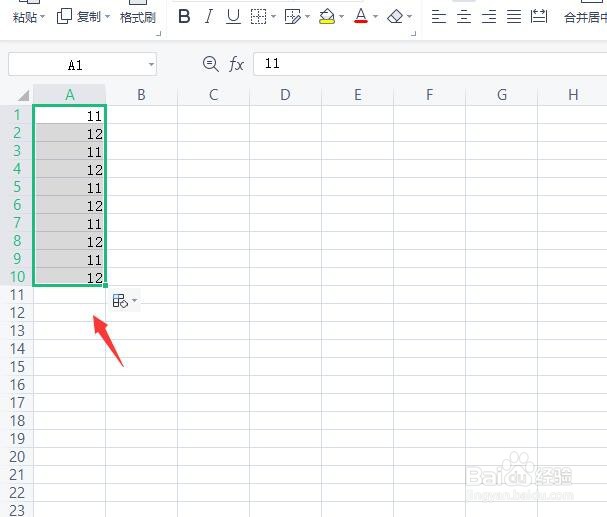Expand clear options arrow
607x517 pixels.
click(409, 16)
